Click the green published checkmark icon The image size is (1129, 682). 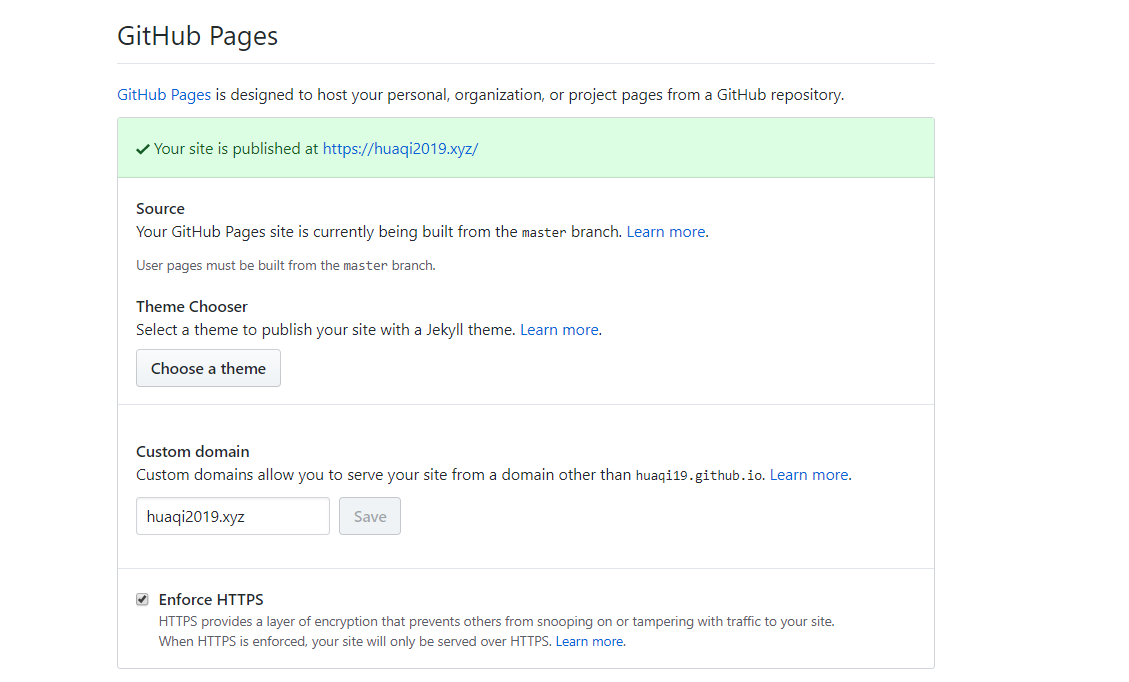click(143, 149)
